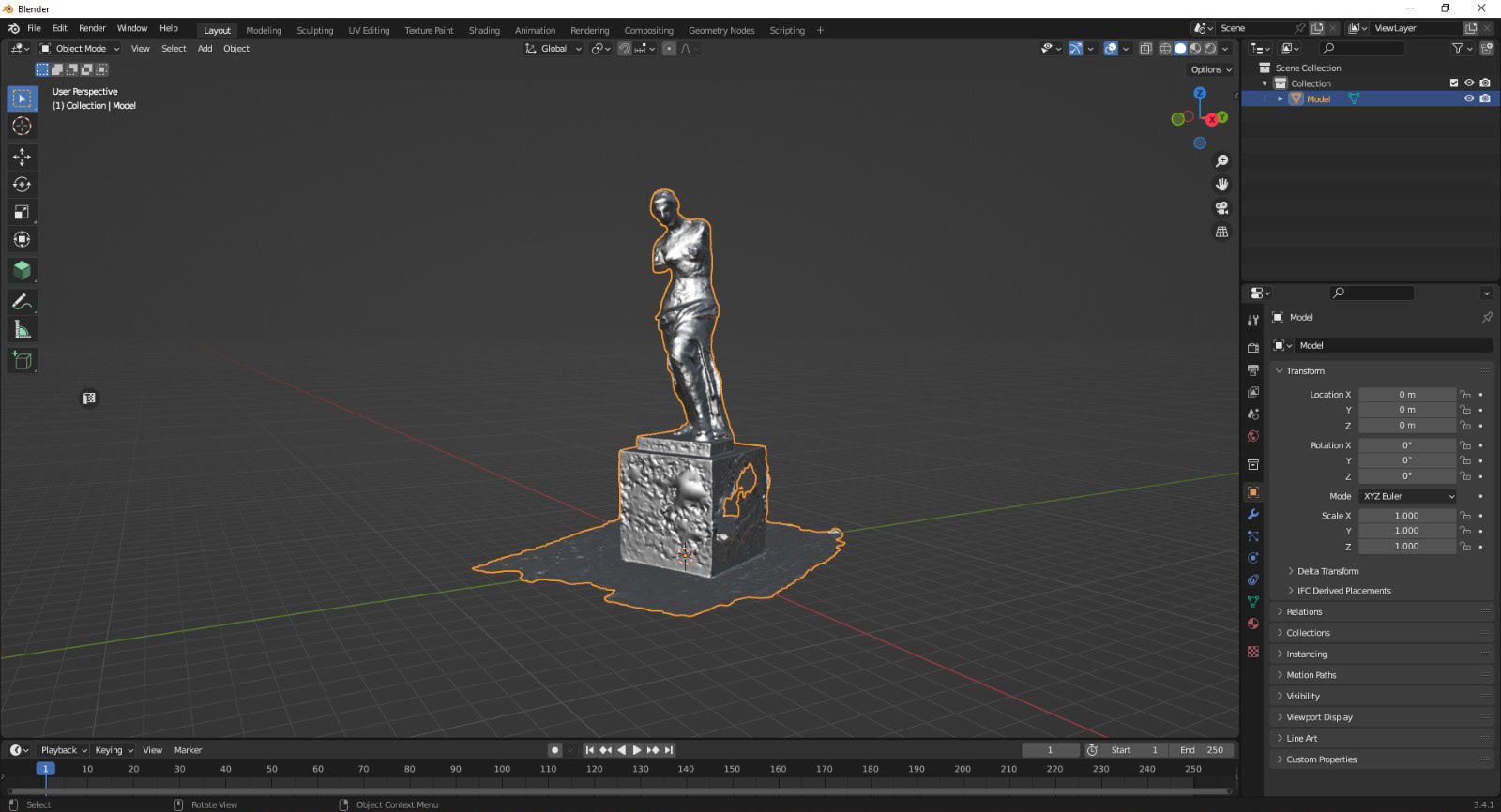Image resolution: width=1501 pixels, height=812 pixels.
Task: Switch to the Geometry Nodes workspace tab
Action: [x=721, y=30]
